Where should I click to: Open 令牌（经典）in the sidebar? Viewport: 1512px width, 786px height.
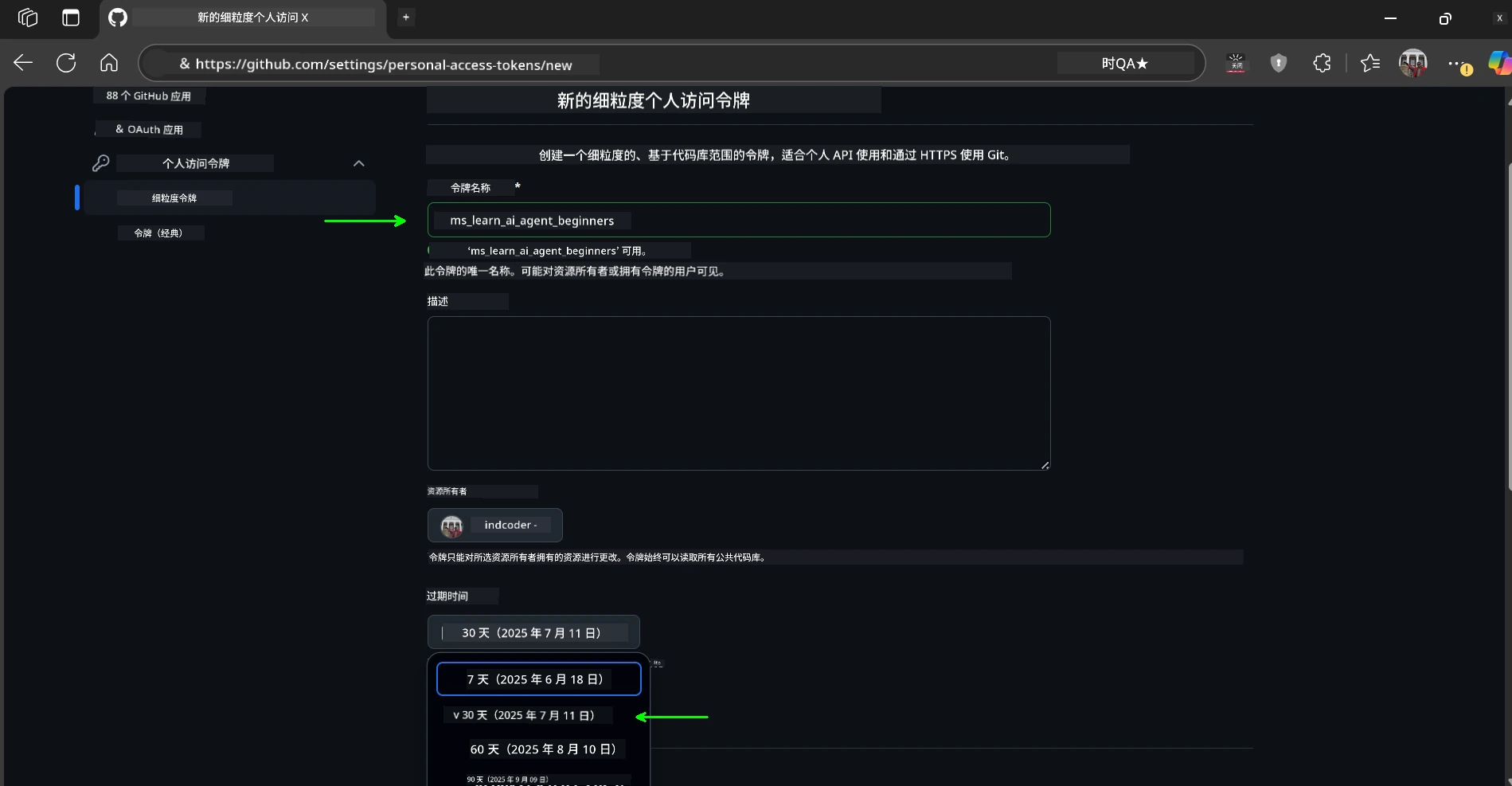click(x=158, y=233)
